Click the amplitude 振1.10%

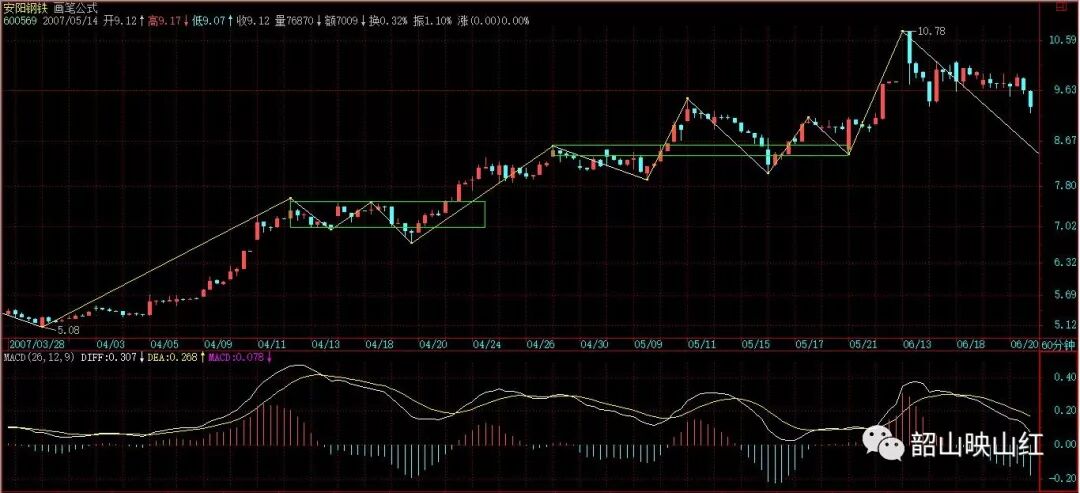coord(433,21)
